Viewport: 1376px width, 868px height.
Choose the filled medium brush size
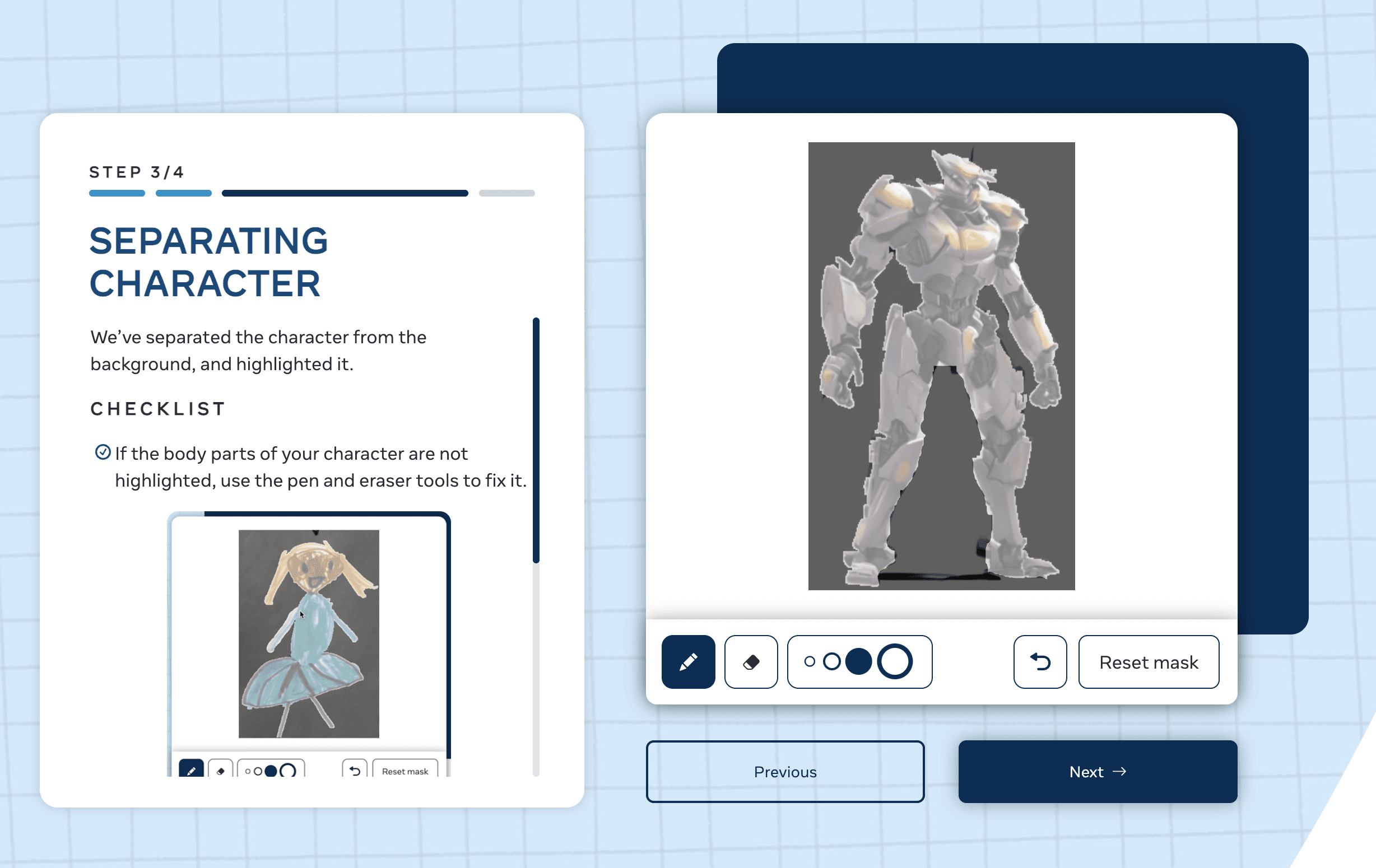(858, 662)
